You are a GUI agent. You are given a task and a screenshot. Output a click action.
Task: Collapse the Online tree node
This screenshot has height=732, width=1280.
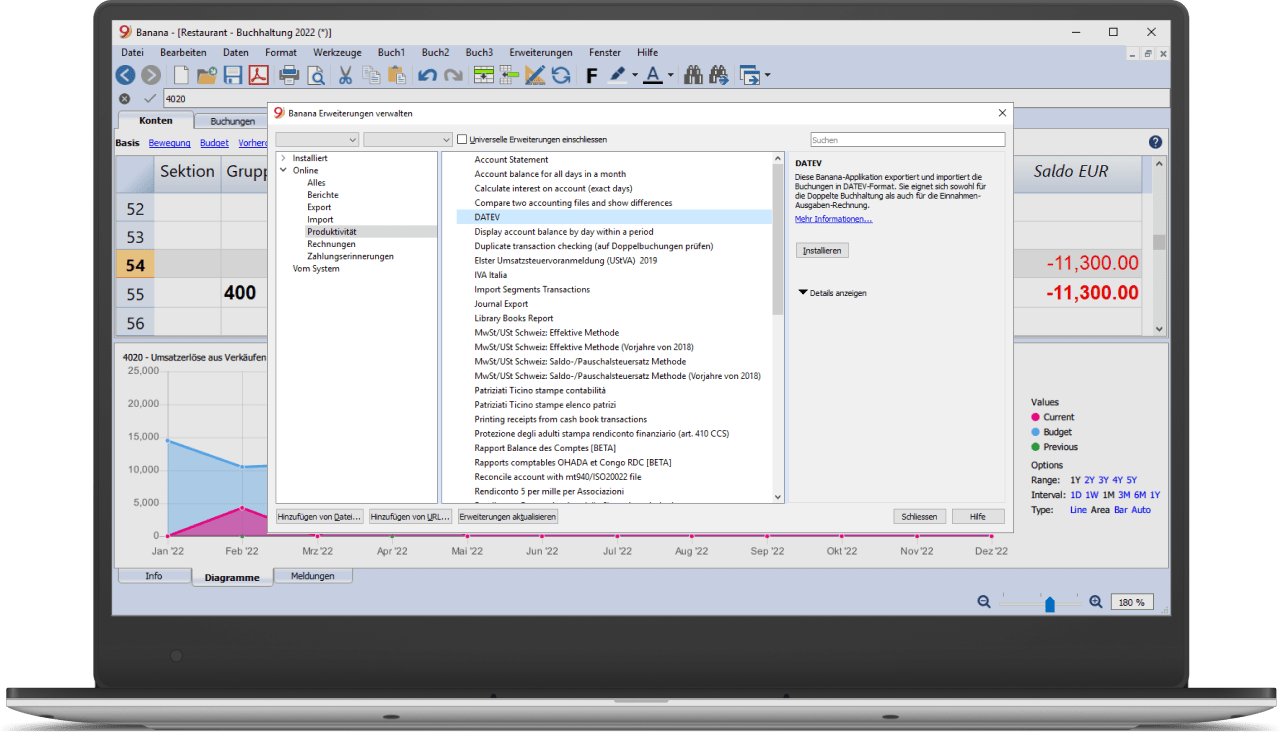pos(283,171)
